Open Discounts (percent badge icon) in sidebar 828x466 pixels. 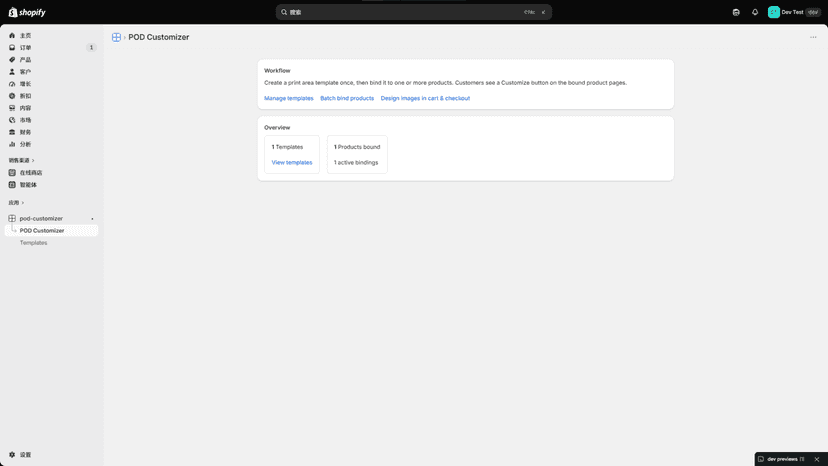pyautogui.click(x=51, y=96)
